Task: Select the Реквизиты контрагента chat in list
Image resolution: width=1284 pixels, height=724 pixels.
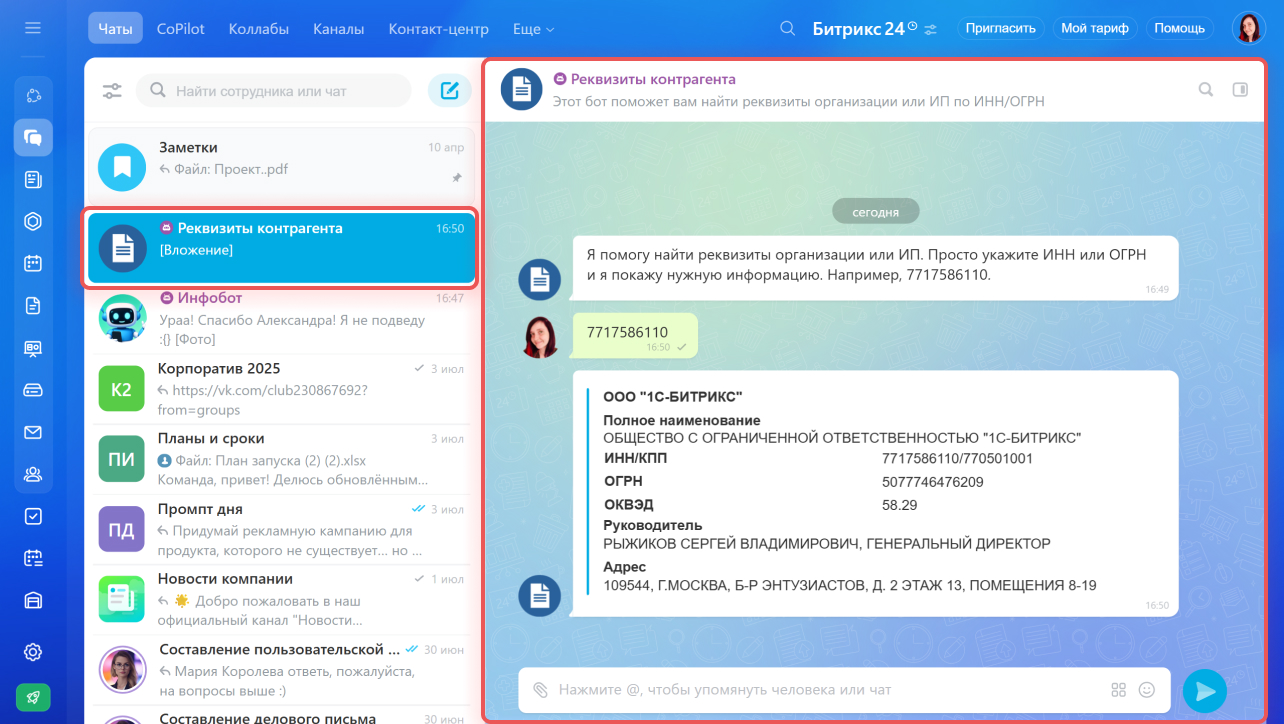Action: [x=281, y=247]
